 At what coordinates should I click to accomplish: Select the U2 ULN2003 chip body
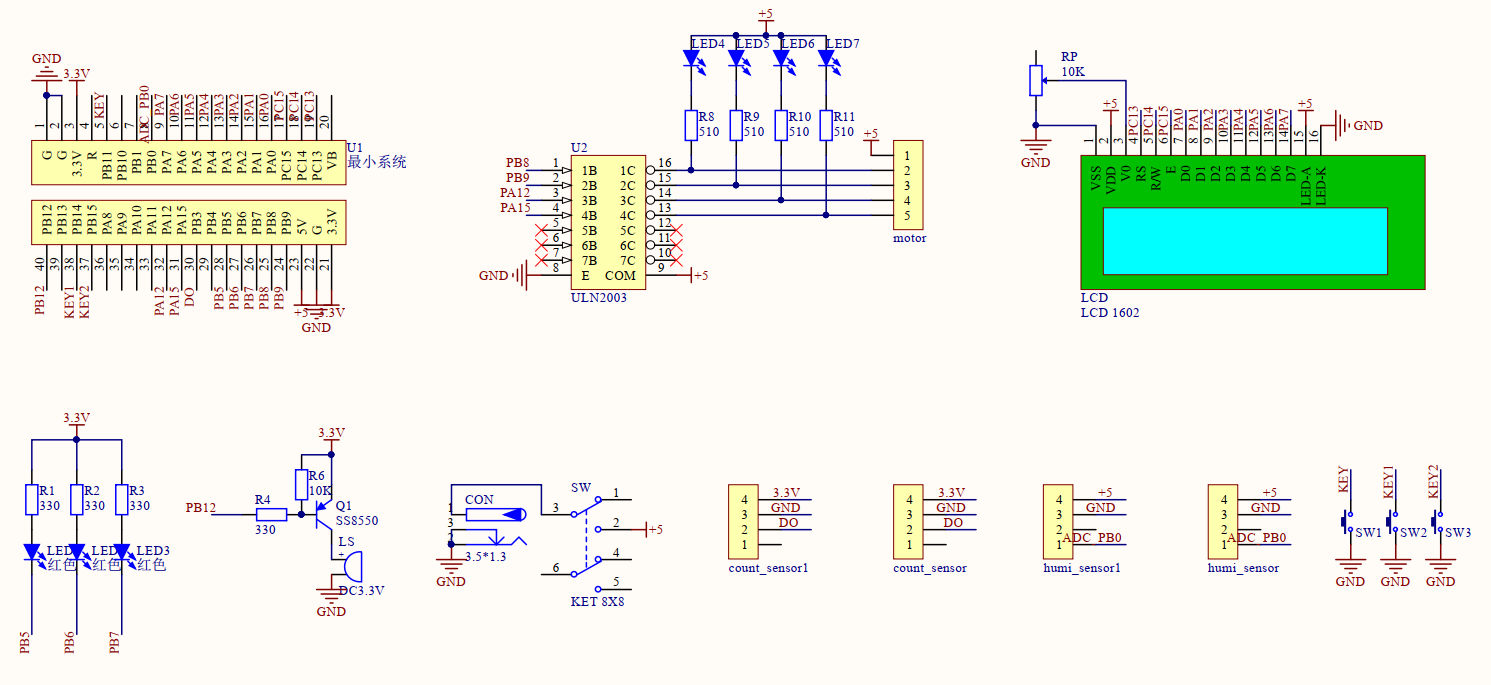[x=608, y=222]
